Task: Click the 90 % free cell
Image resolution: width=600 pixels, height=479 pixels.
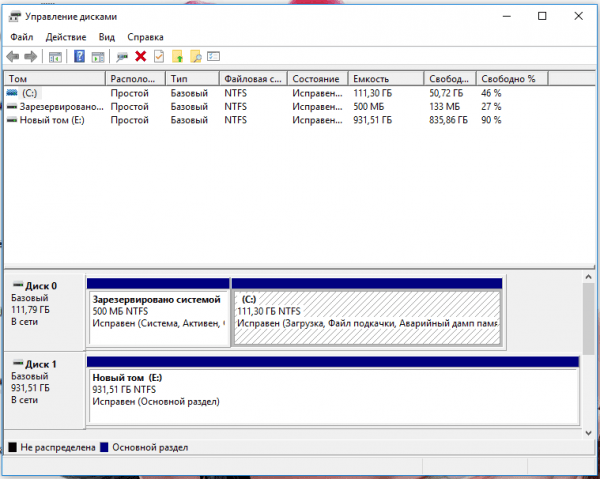Action: coord(491,120)
